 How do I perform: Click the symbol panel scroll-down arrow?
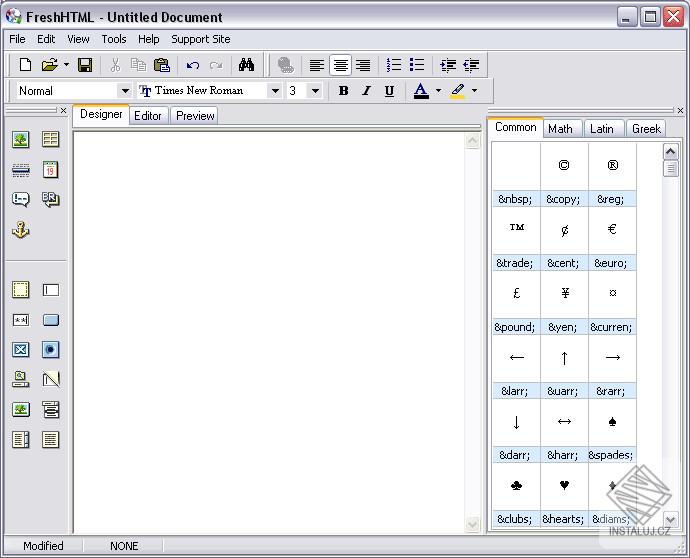670,520
